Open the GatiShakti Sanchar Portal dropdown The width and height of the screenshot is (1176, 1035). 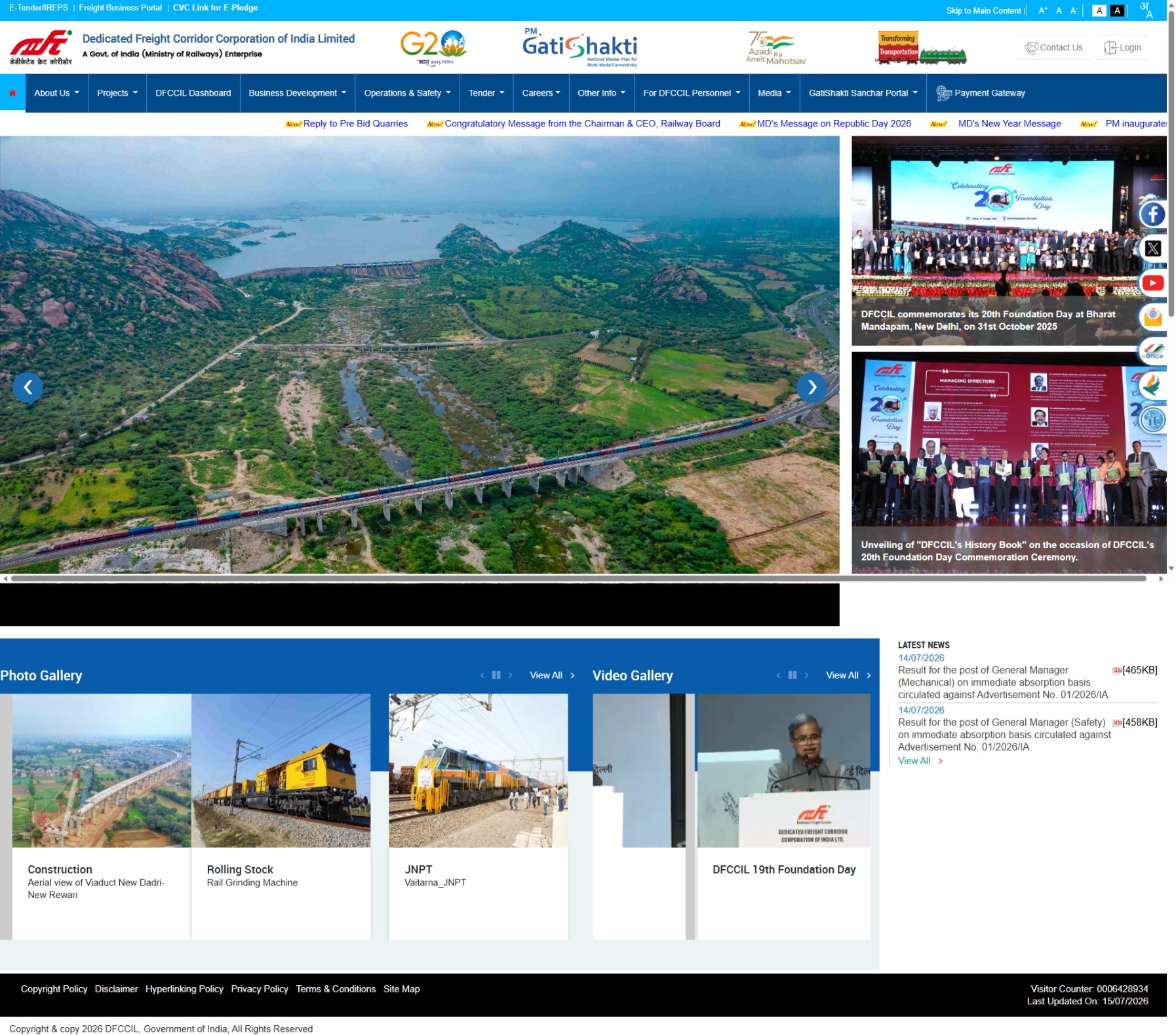pos(863,93)
